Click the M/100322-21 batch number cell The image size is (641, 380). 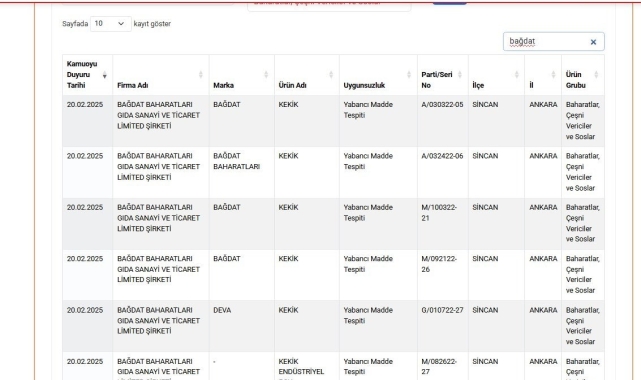click(442, 224)
